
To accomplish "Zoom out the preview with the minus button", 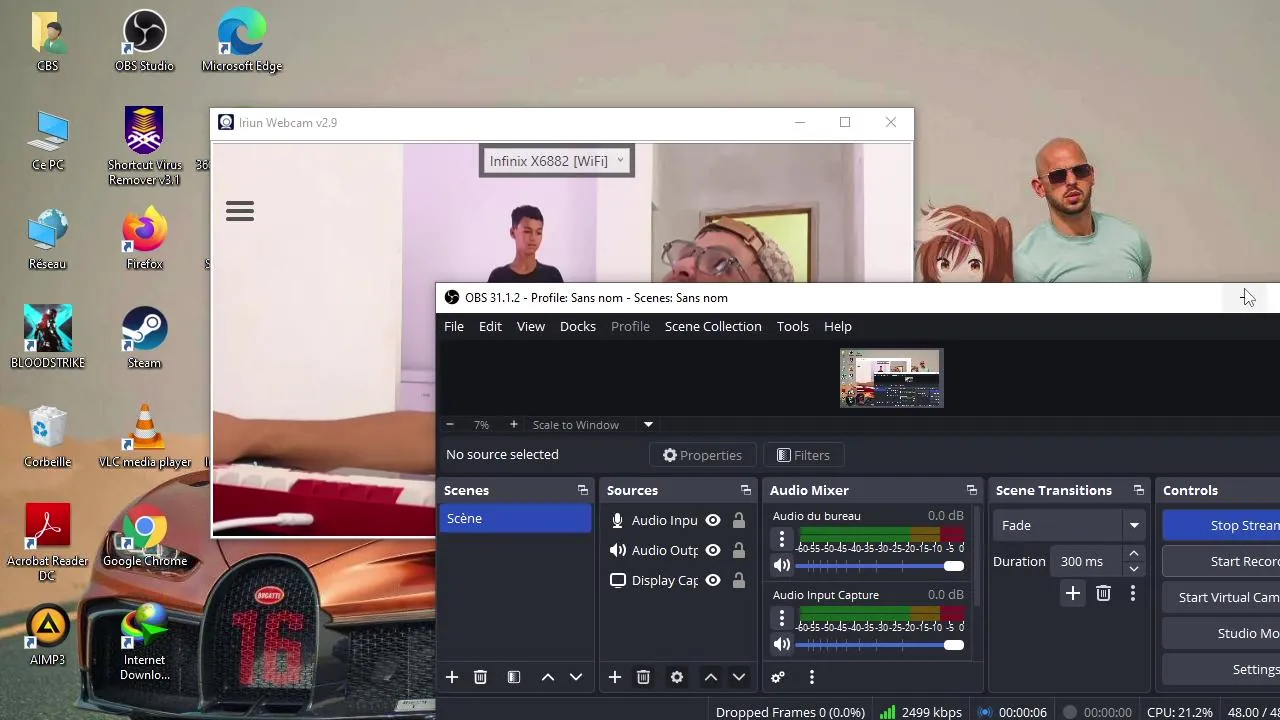I will point(450,425).
